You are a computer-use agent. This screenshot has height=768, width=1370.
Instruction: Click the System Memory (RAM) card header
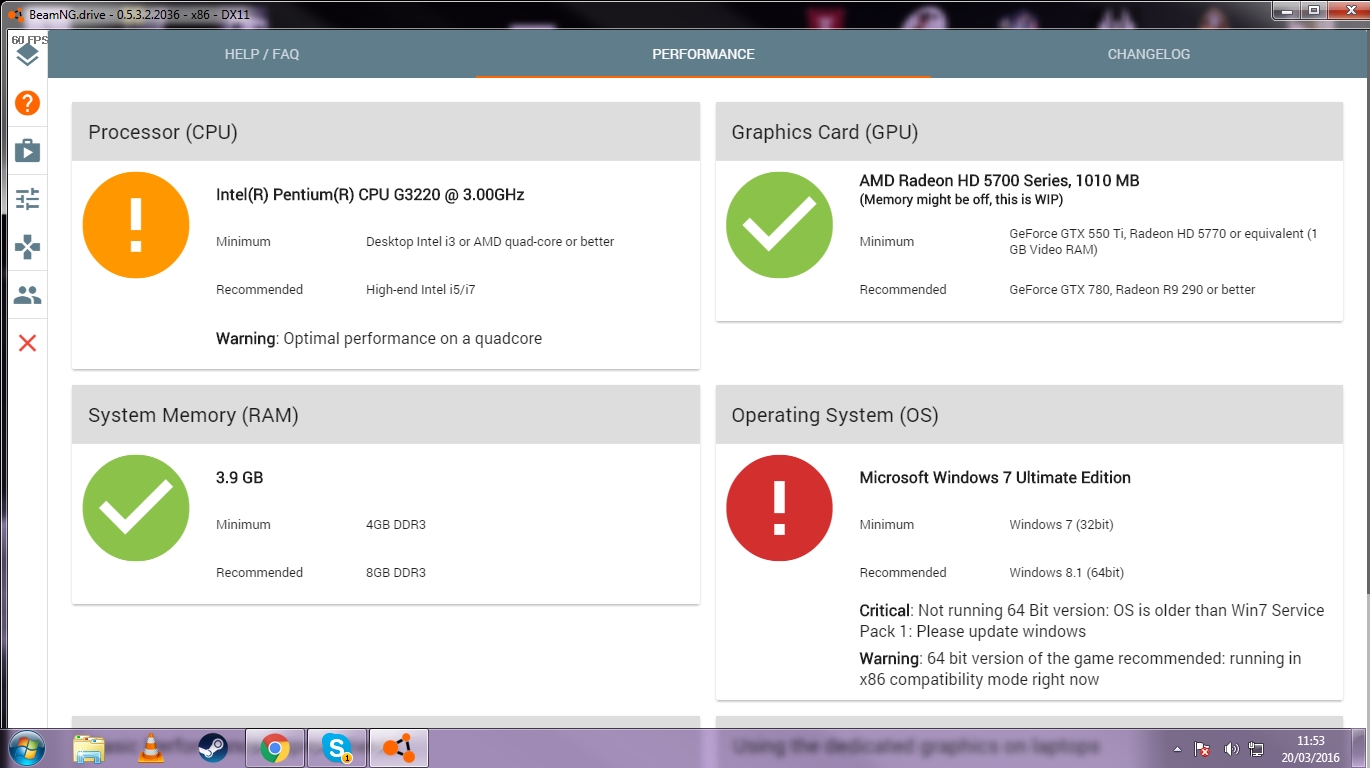386,415
